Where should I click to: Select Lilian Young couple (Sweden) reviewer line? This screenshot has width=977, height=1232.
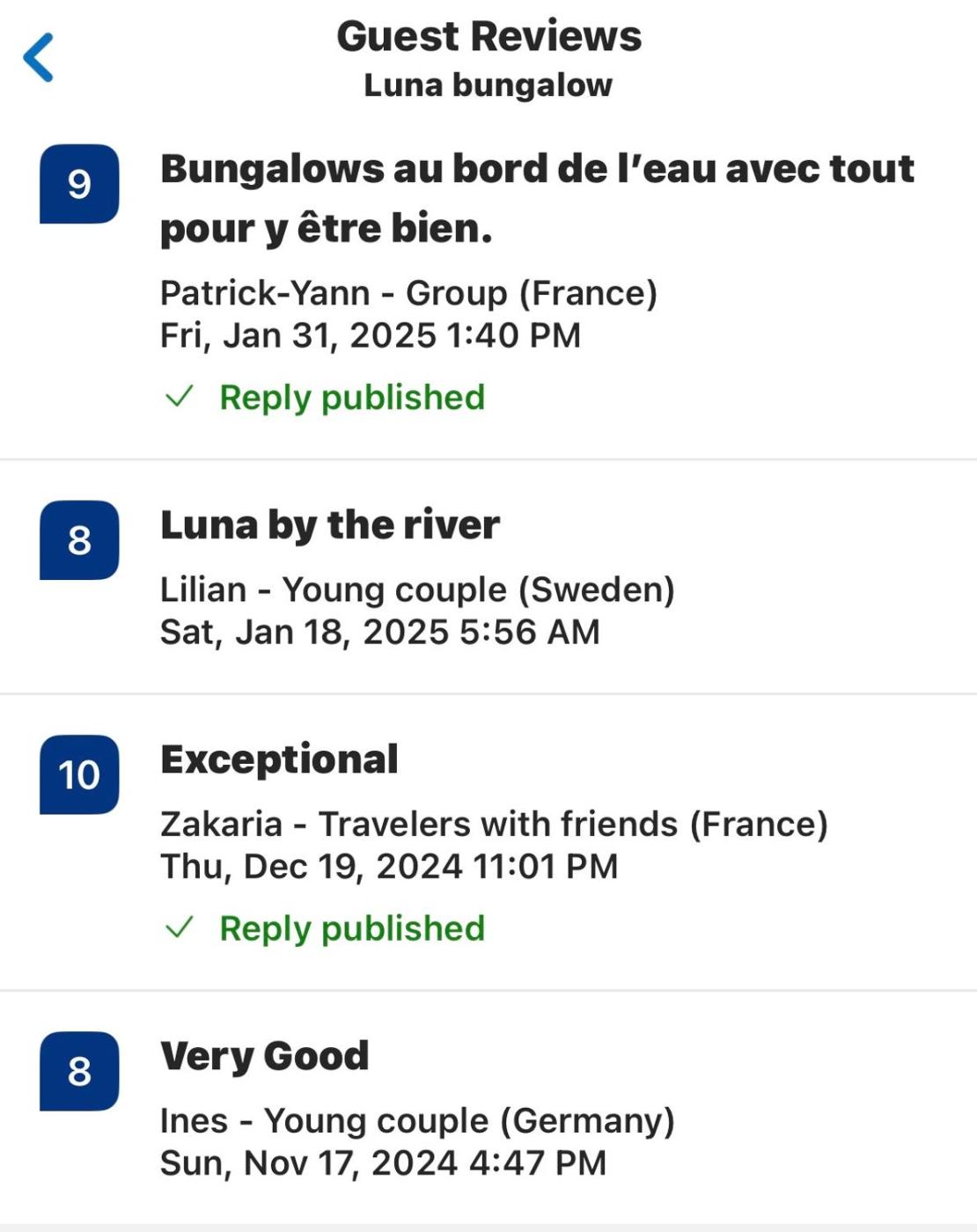(417, 590)
